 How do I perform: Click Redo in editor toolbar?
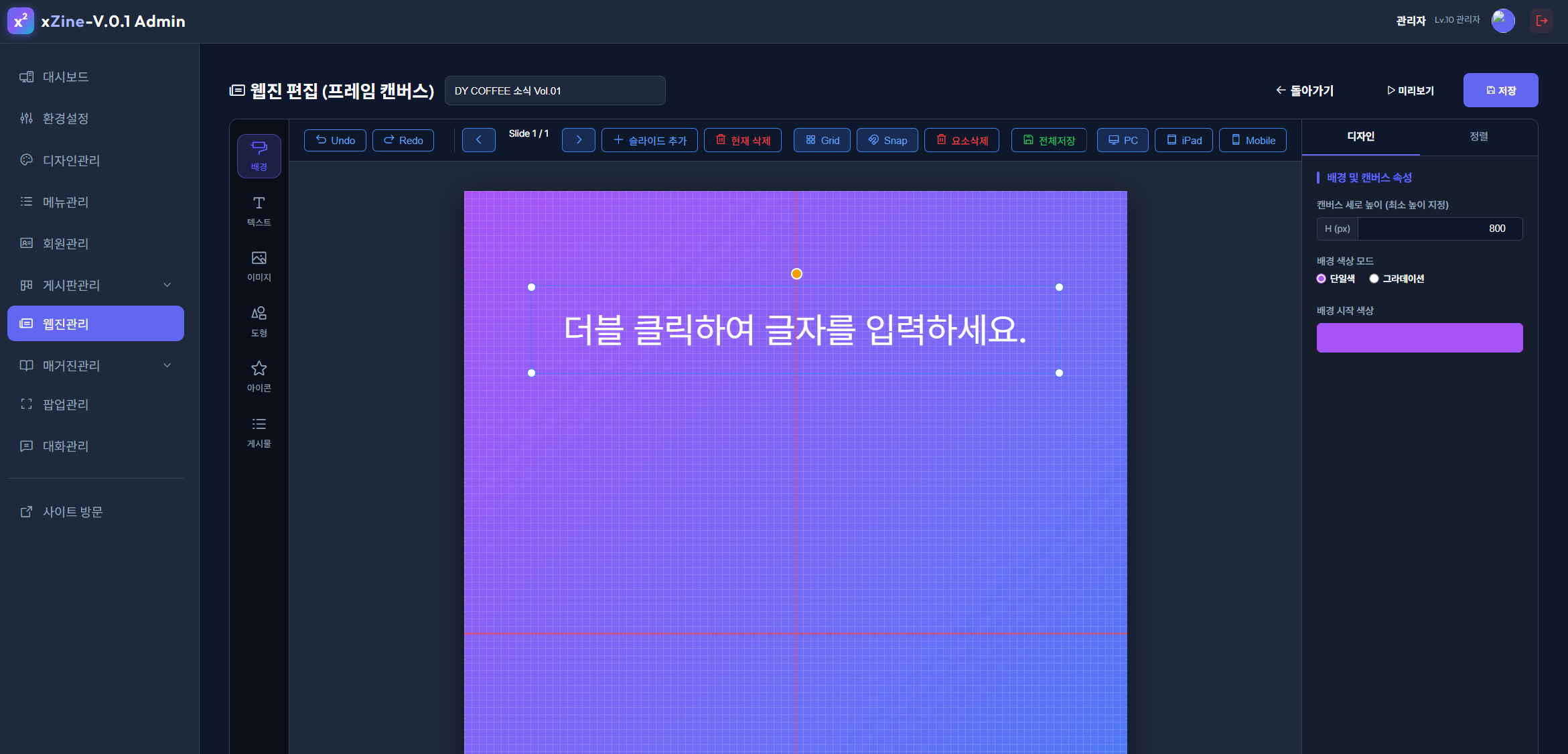(x=403, y=140)
